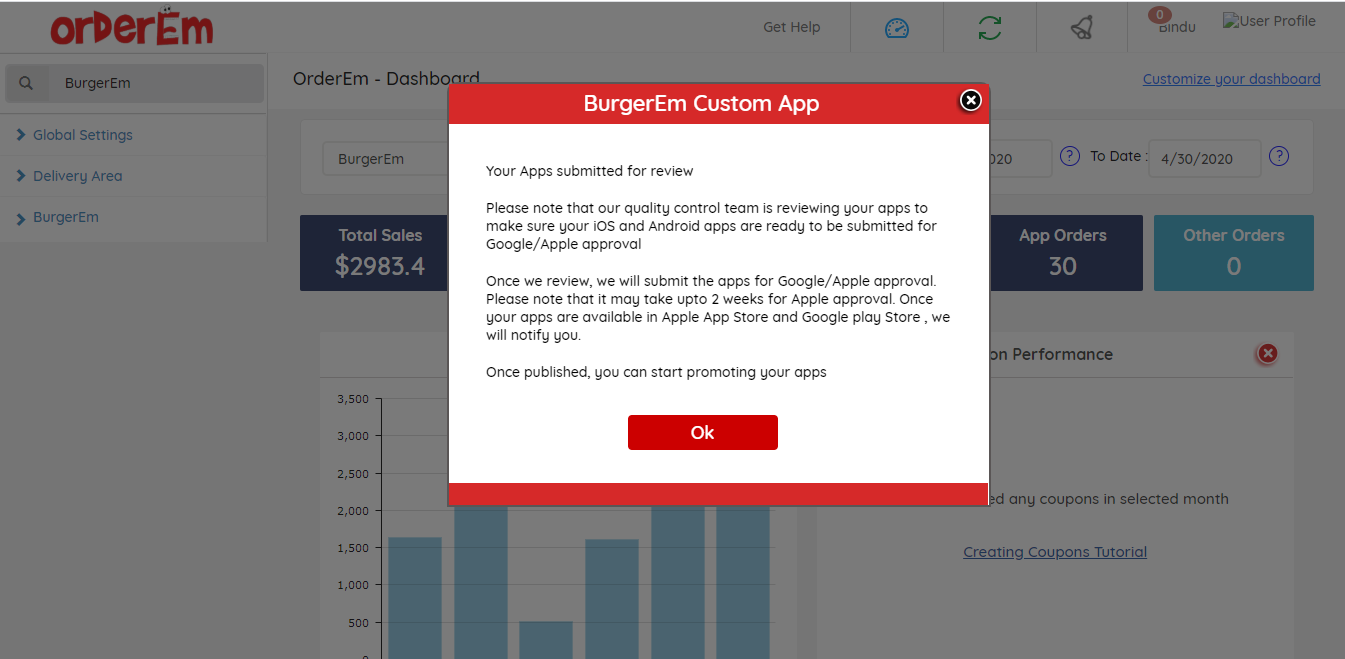Click the search magnifier icon in sidebar
This screenshot has height=659, width=1345.
tap(27, 83)
